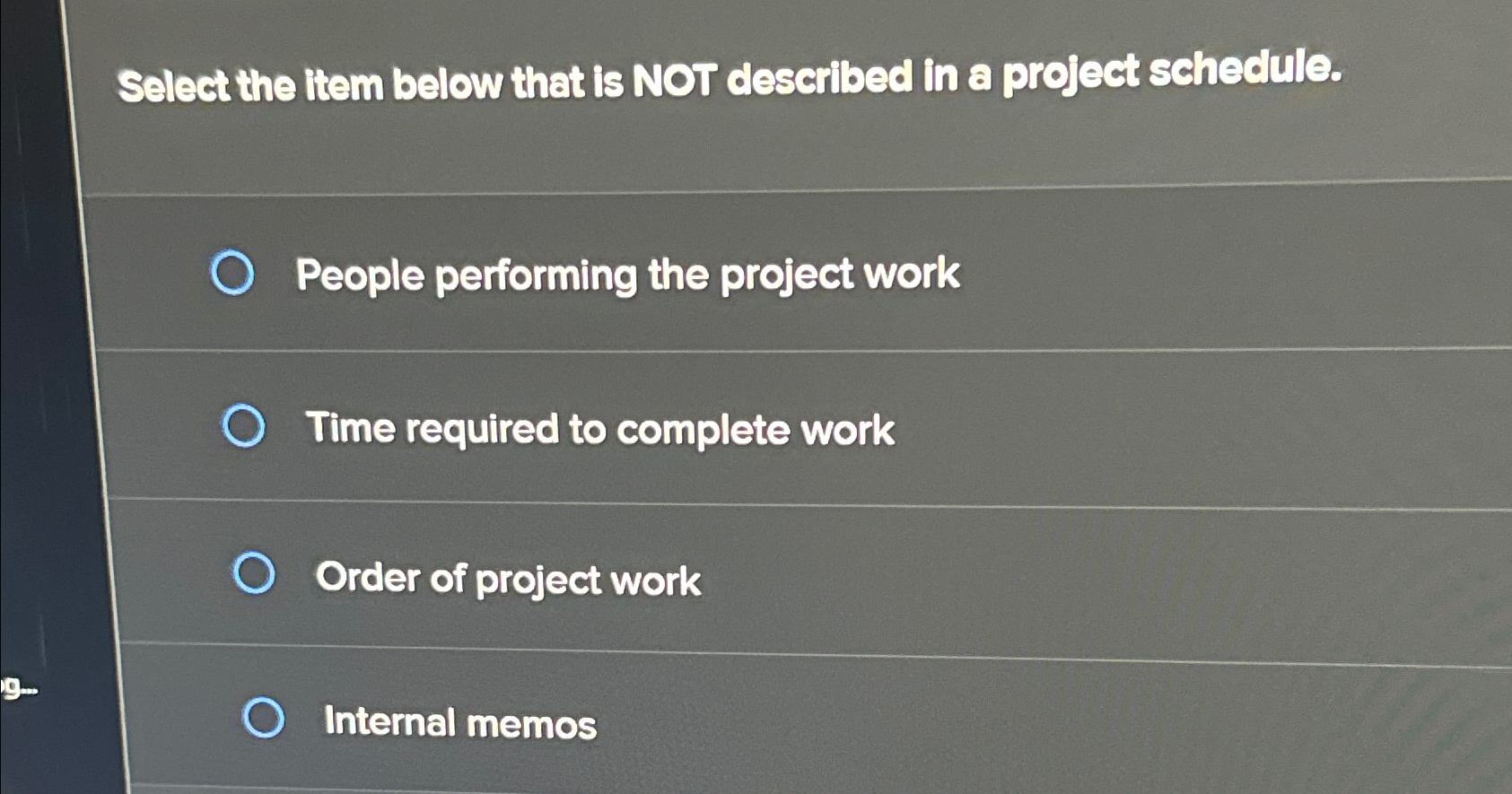Screen dimensions: 1512x794
Task: Pick the answer mentioning internal memos
Action: point(459,723)
